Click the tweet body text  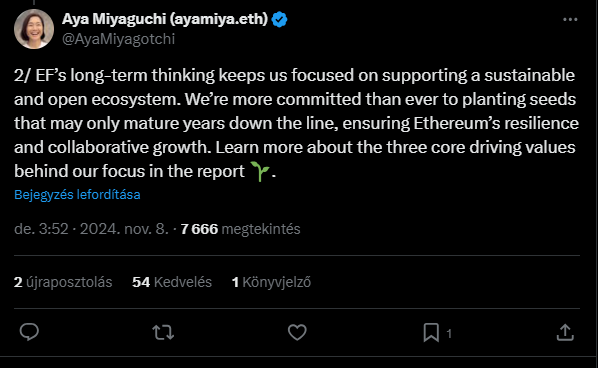296,123
